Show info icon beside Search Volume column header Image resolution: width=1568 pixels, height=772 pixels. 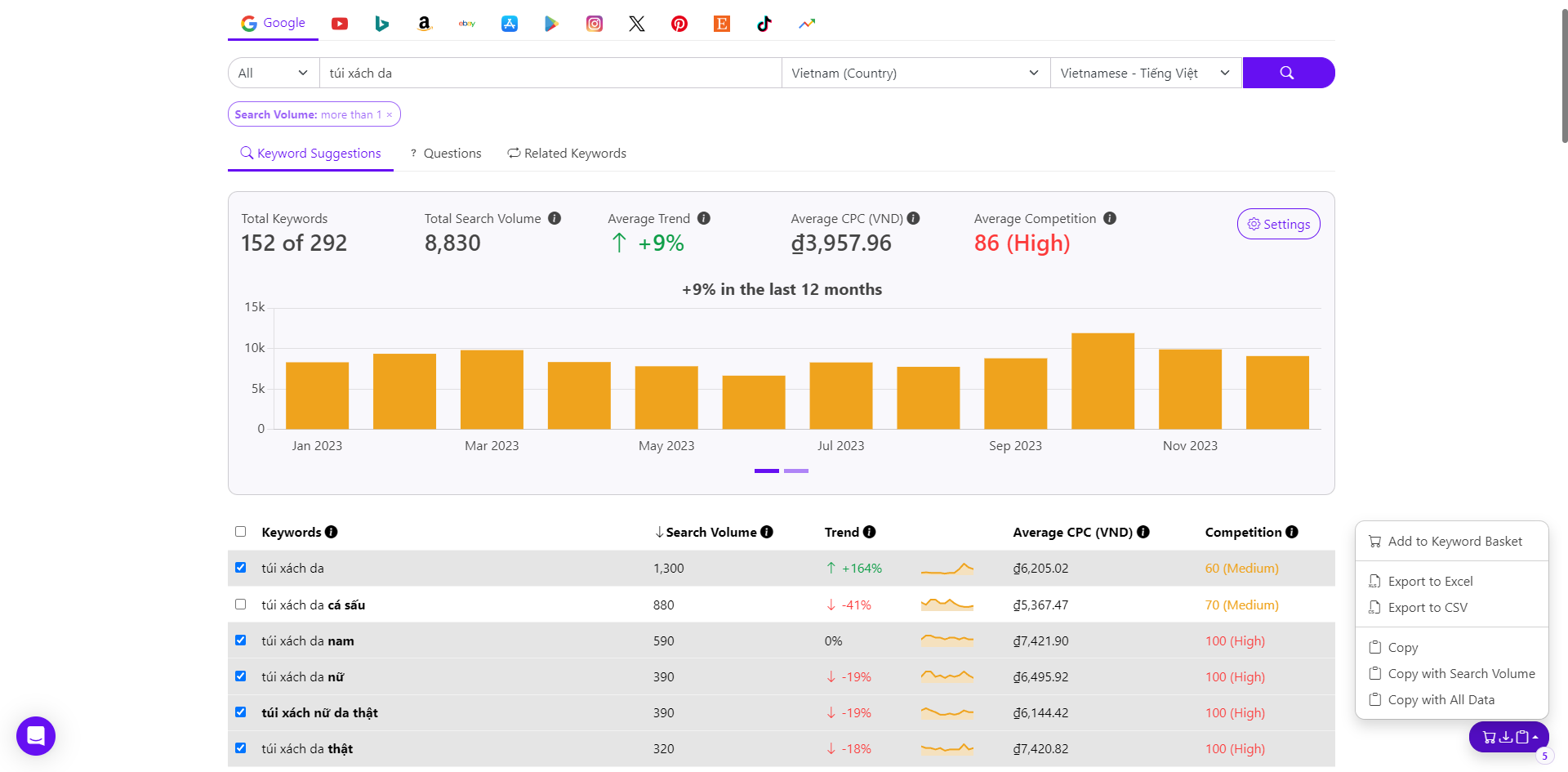coord(767,532)
